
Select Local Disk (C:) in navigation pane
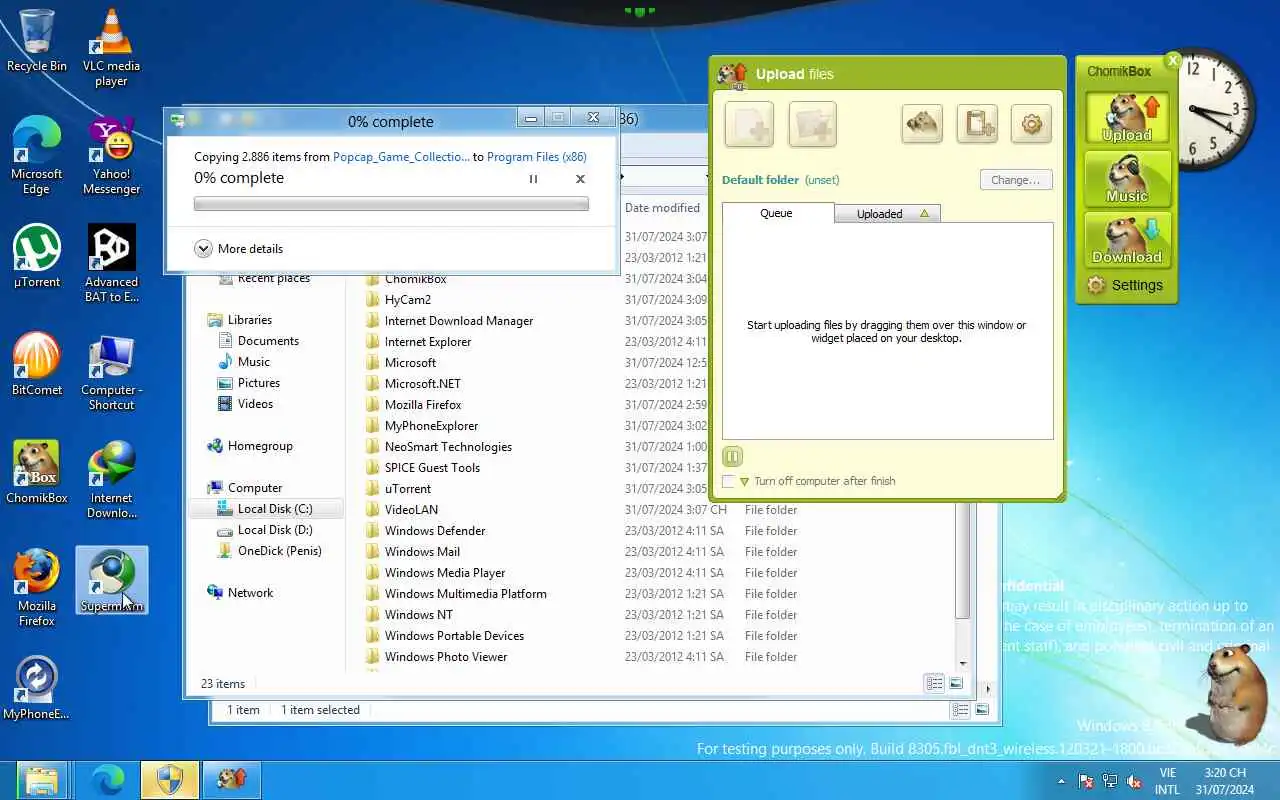(x=265, y=509)
